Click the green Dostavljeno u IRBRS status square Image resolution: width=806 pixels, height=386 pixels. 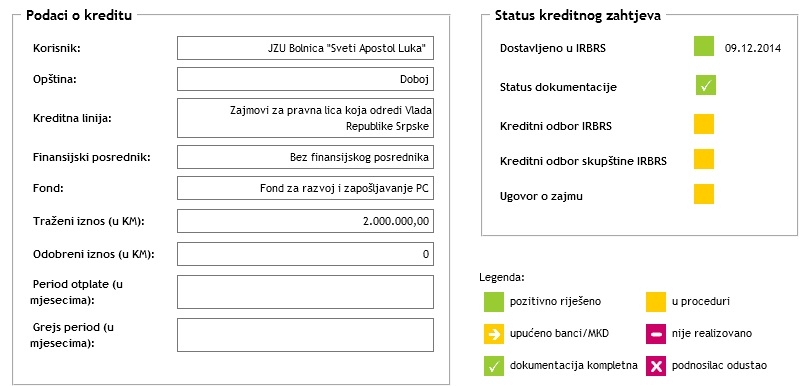[x=704, y=46]
